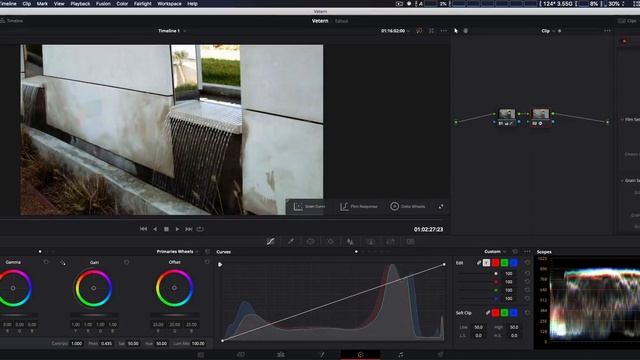Screen dimensions: 640x360
Task: Stop playback in the viewer
Action: pyautogui.click(x=166, y=229)
